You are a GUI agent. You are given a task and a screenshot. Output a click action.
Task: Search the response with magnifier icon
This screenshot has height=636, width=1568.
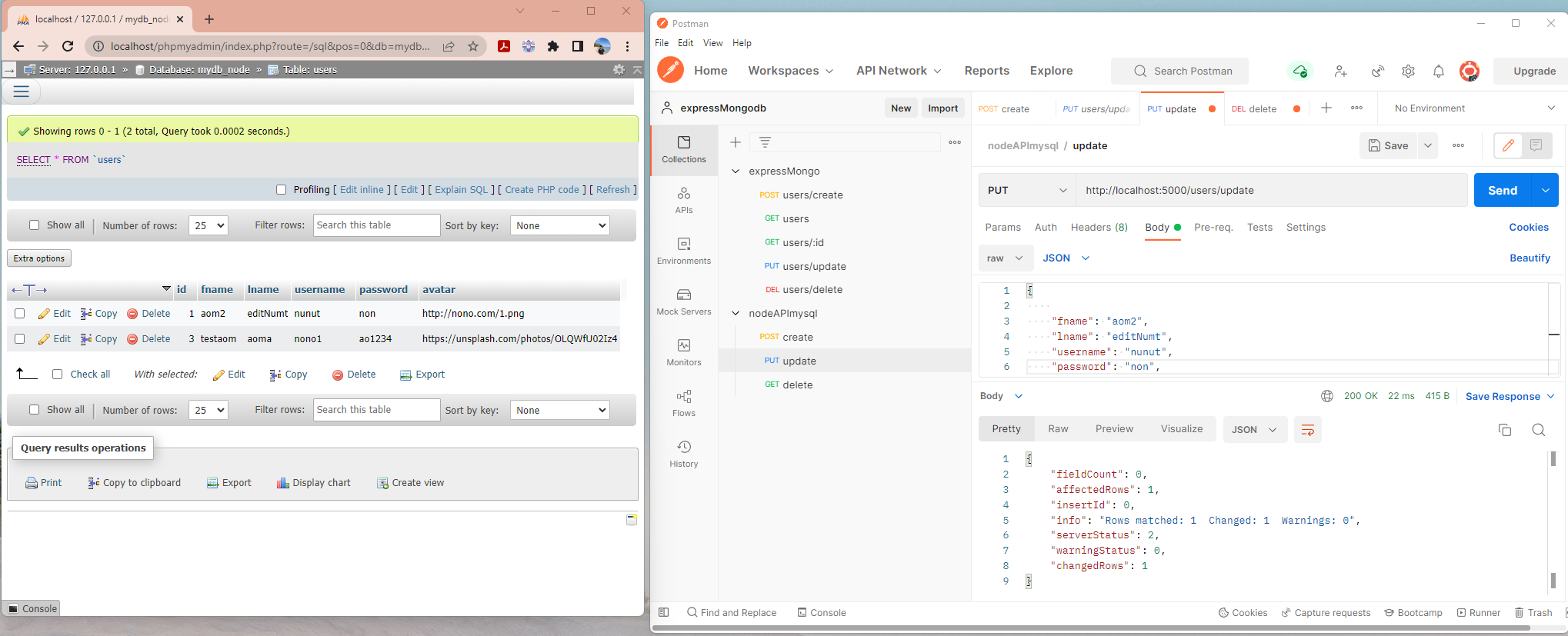tap(1538, 430)
